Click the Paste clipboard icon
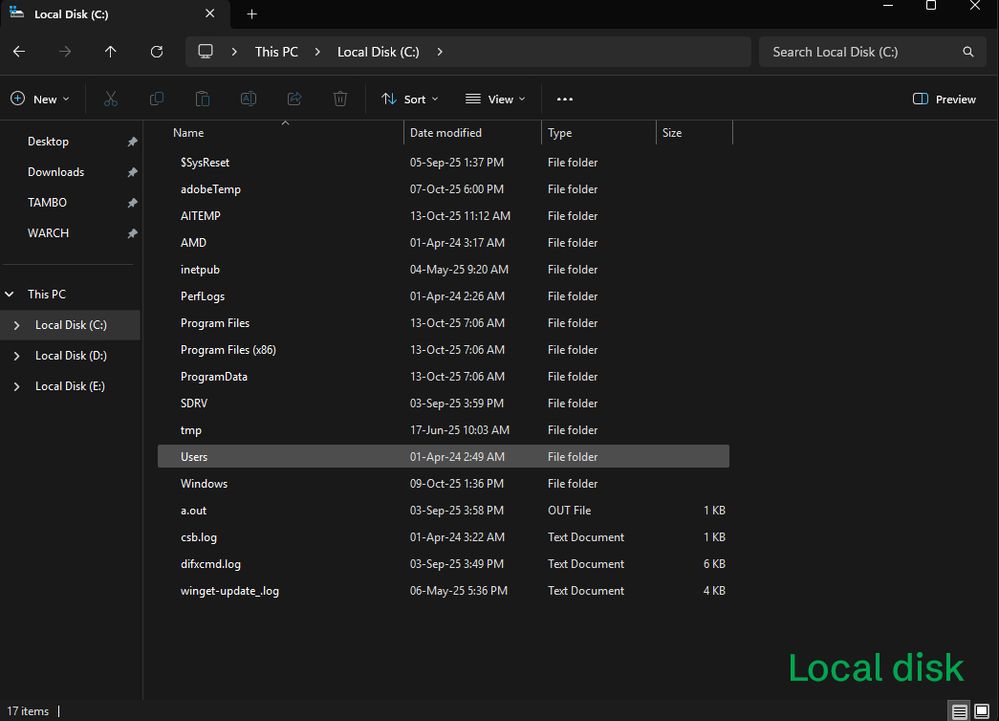Image resolution: width=999 pixels, height=721 pixels. pyautogui.click(x=203, y=99)
